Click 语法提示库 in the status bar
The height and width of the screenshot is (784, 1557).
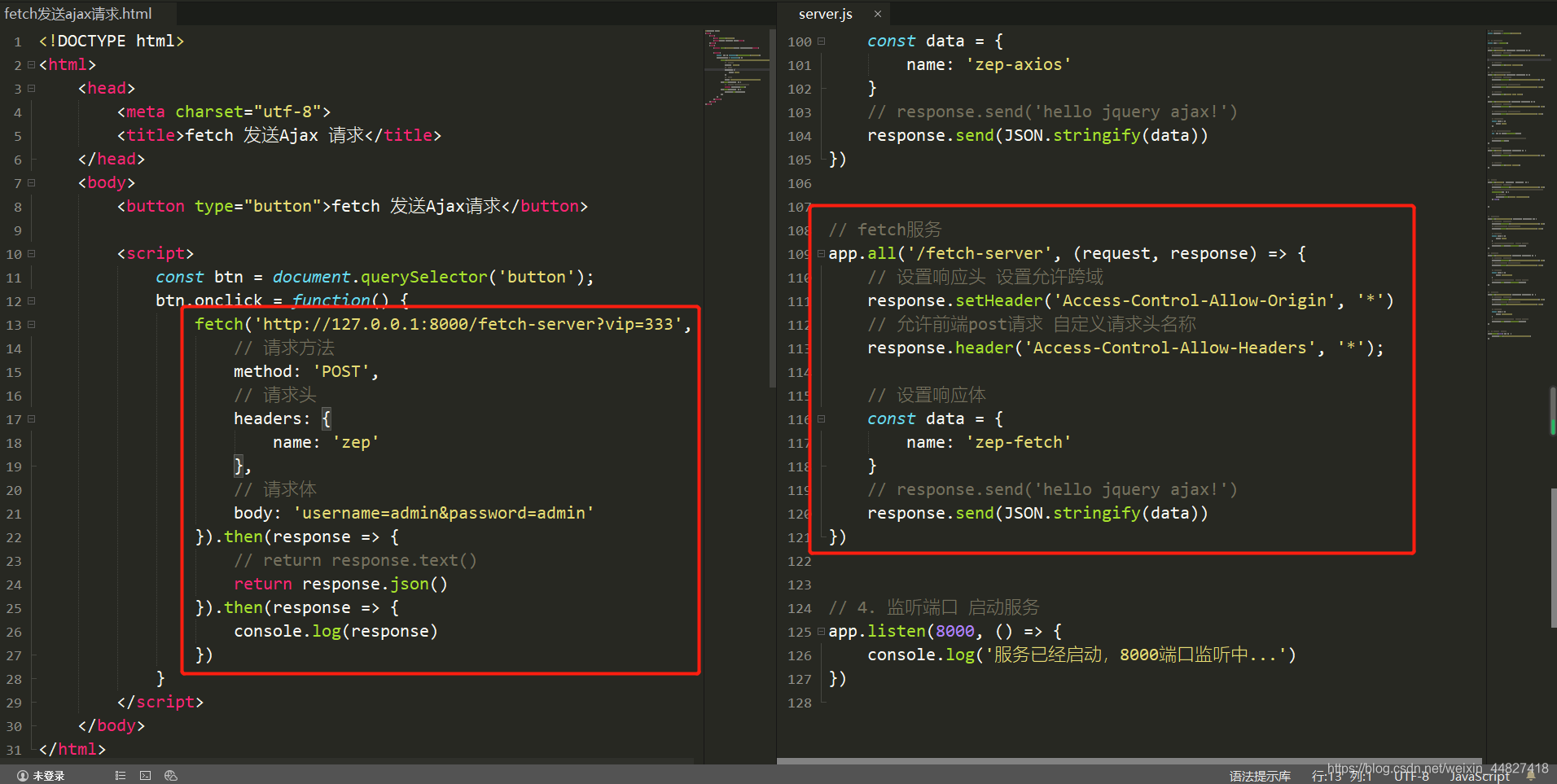pyautogui.click(x=1260, y=776)
